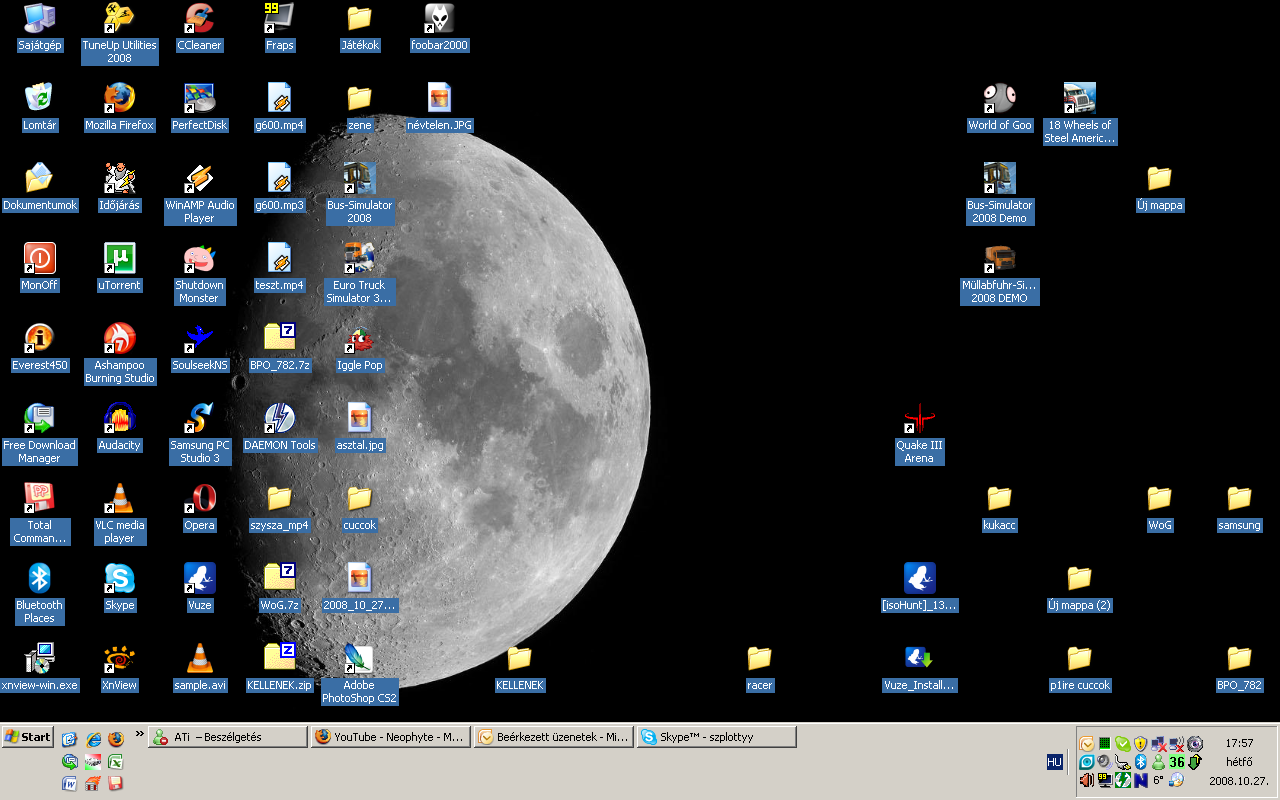Open Bus-Simulator 2008 Demo icon
Viewport: 1280px width, 800px height.
tap(999, 193)
